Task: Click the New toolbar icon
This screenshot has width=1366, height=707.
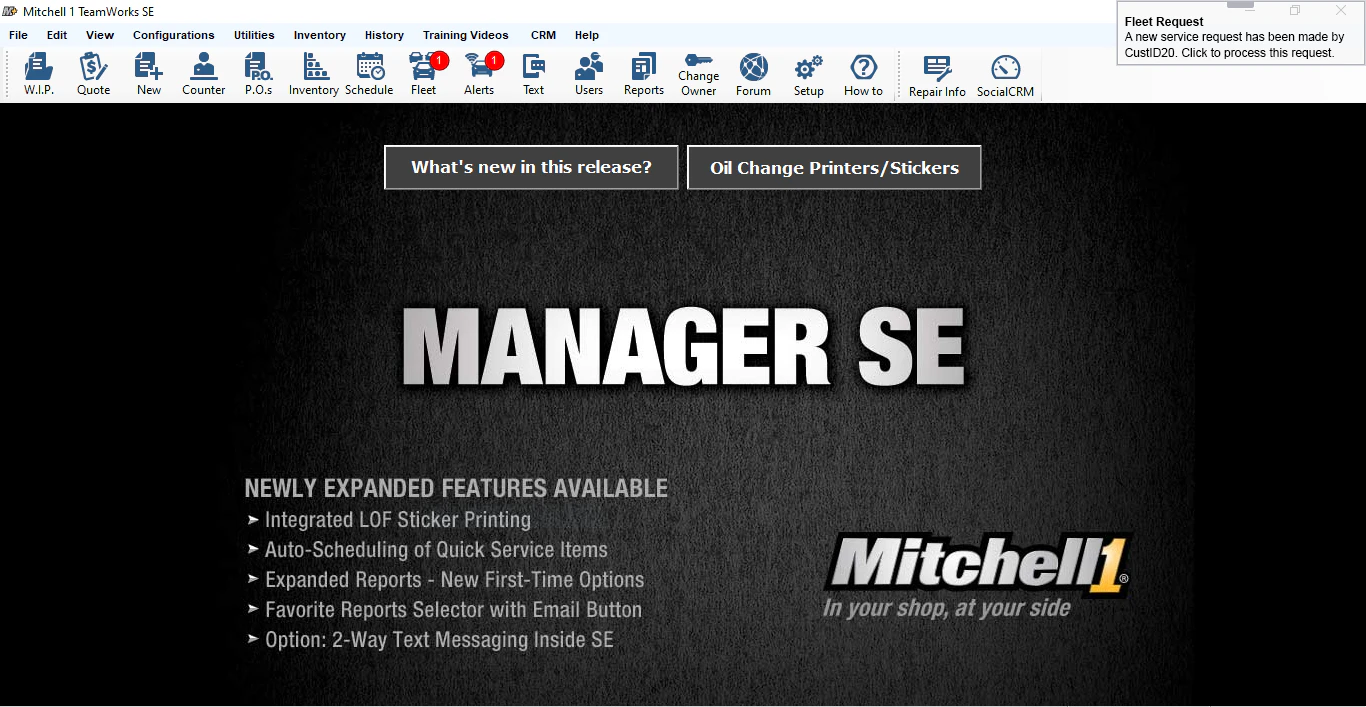Action: 149,75
